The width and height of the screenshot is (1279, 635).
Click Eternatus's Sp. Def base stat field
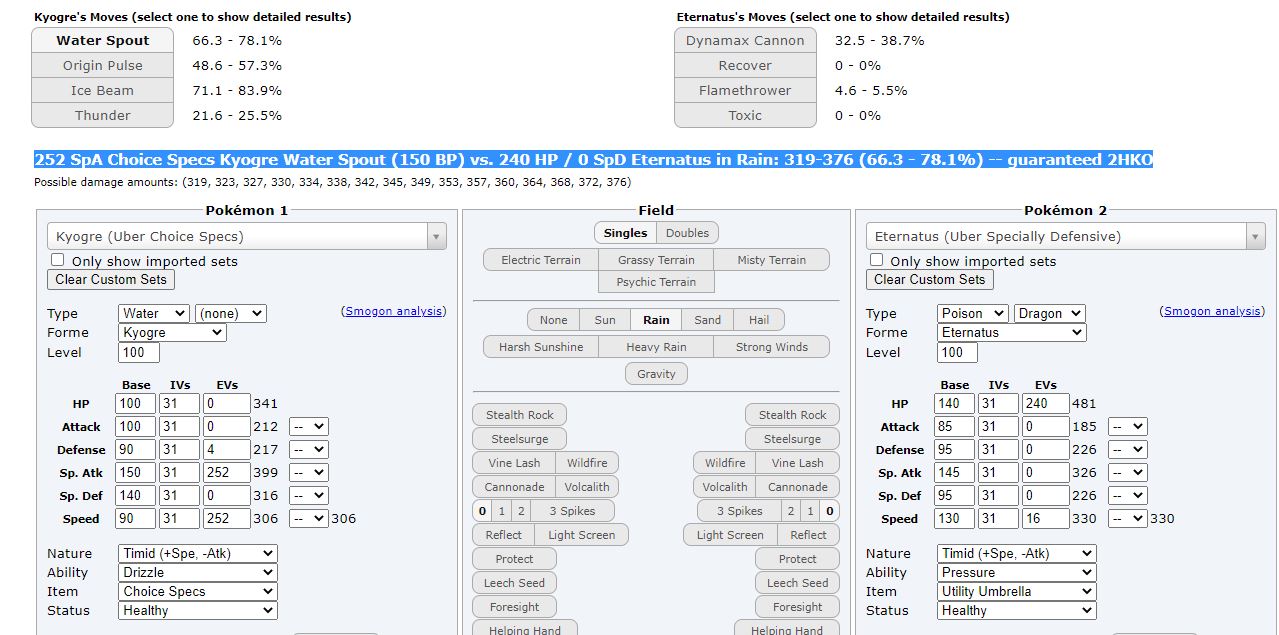(955, 495)
